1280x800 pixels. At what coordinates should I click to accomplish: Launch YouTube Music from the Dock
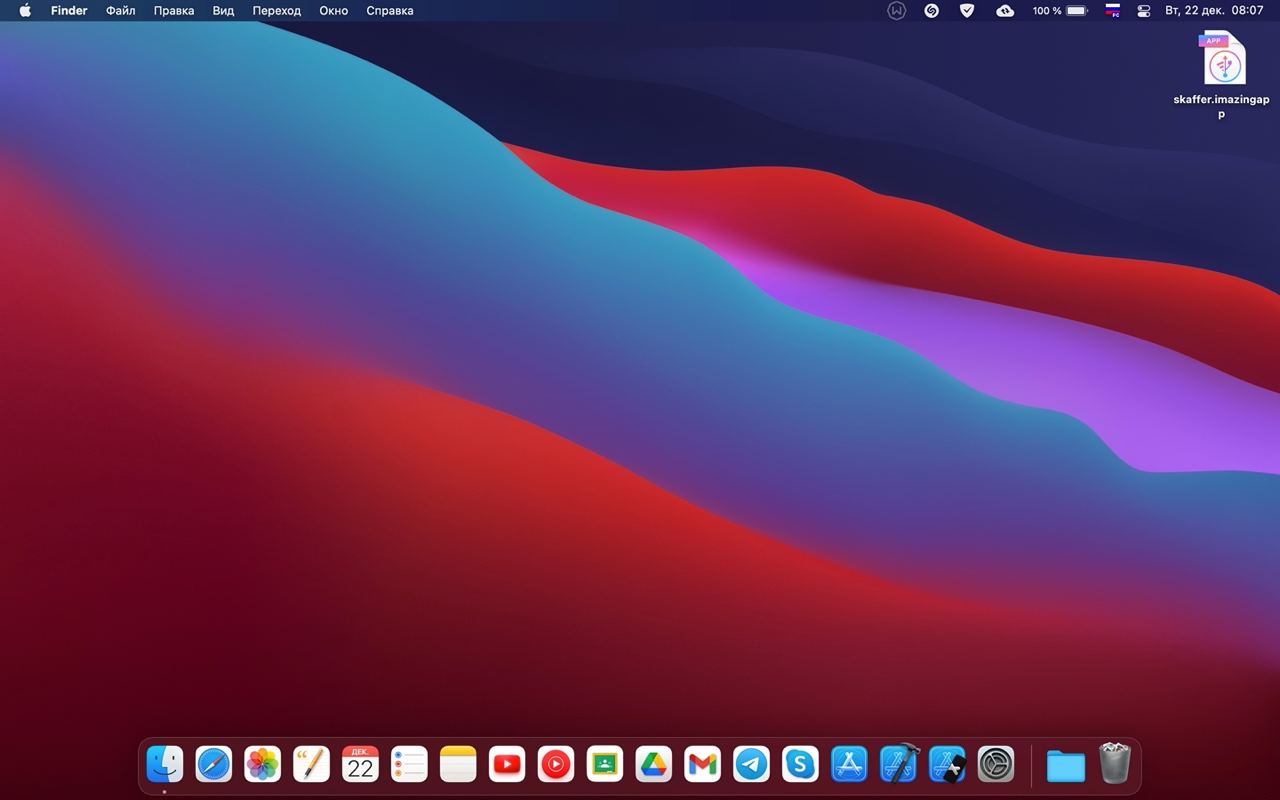click(556, 765)
